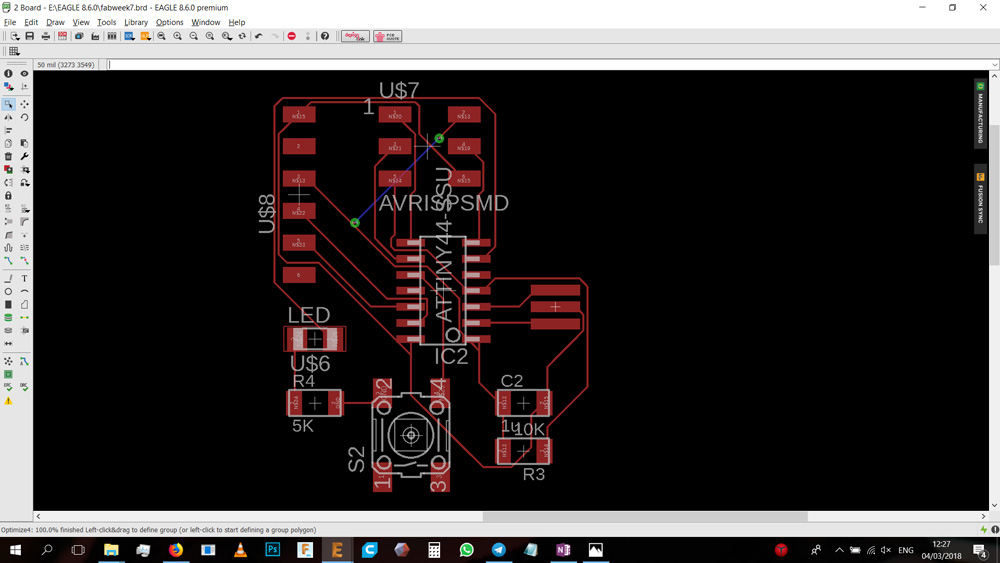This screenshot has width=1000, height=563.
Task: Run the DRC check
Action: pyautogui.click(x=24, y=387)
